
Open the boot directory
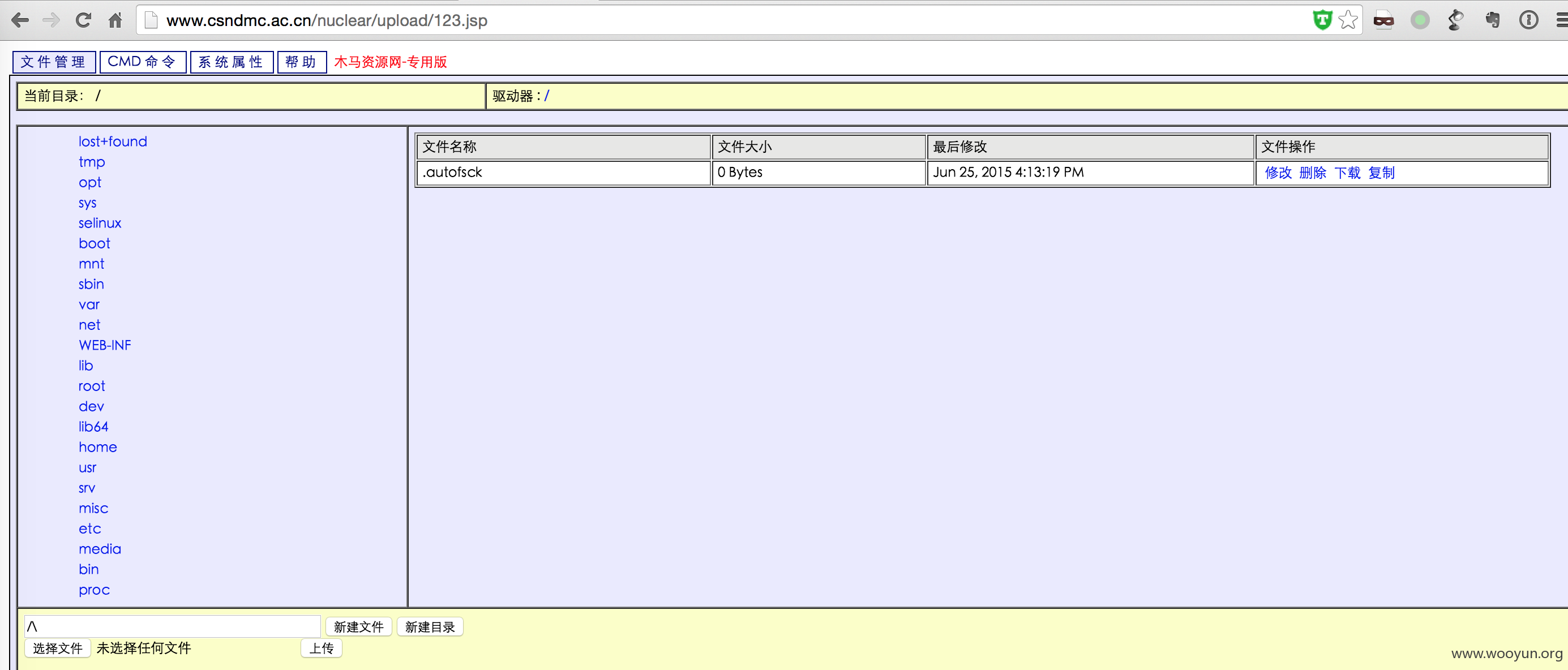pyautogui.click(x=95, y=243)
